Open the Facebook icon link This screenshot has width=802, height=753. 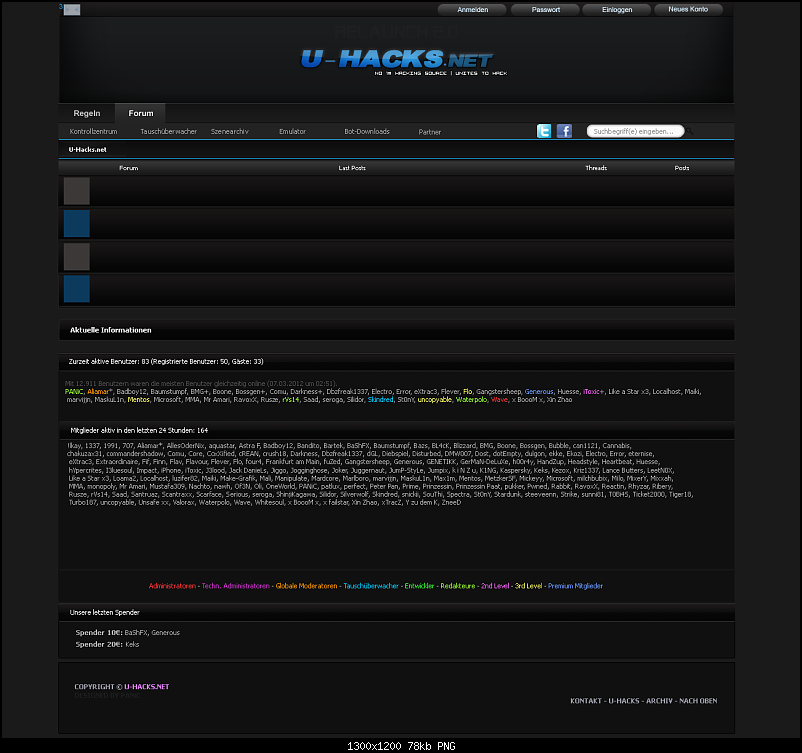(564, 131)
